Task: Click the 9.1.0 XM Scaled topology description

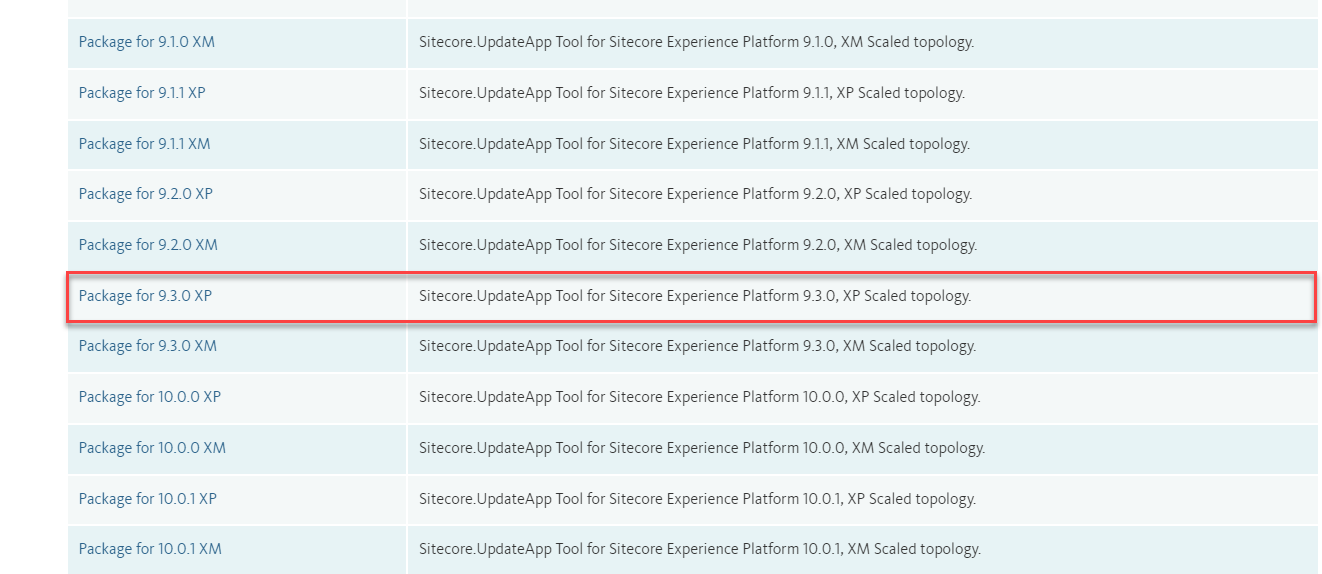Action: 696,42
